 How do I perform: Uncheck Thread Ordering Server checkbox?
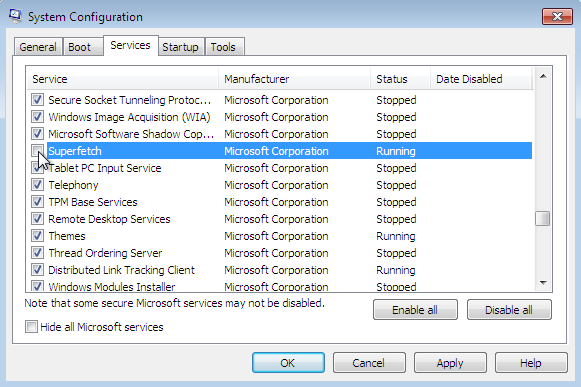(x=37, y=253)
